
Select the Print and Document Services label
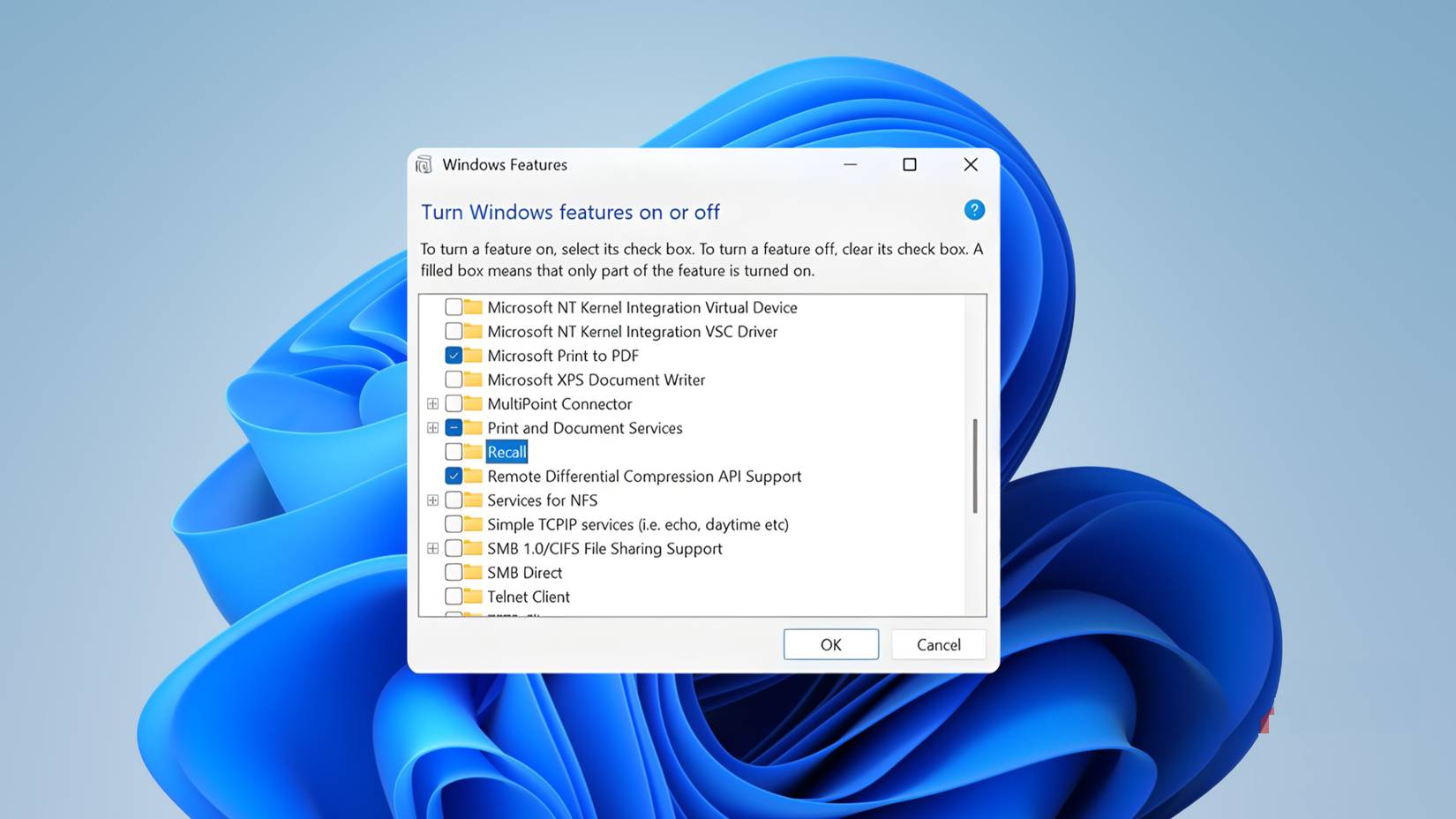(585, 428)
